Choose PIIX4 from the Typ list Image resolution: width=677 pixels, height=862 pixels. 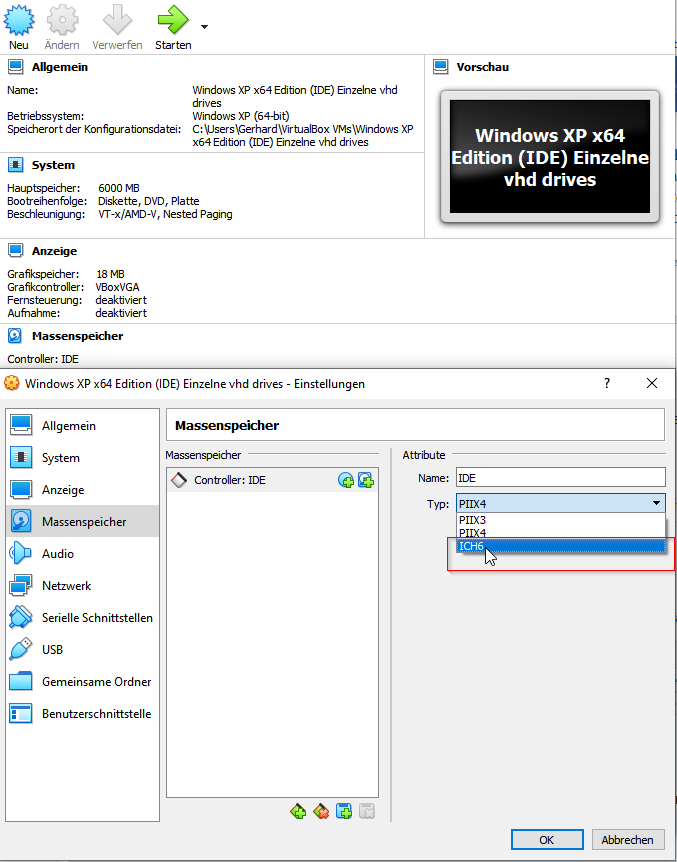561,533
